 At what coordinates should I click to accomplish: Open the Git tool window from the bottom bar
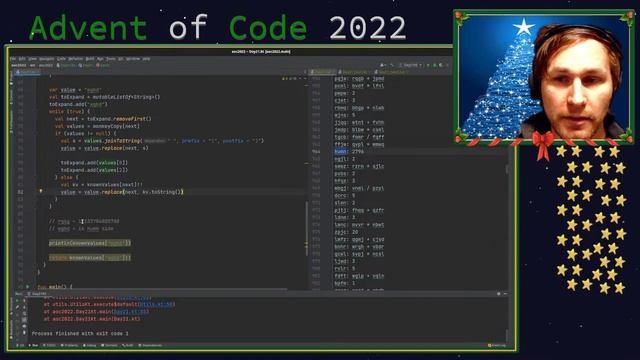21,345
